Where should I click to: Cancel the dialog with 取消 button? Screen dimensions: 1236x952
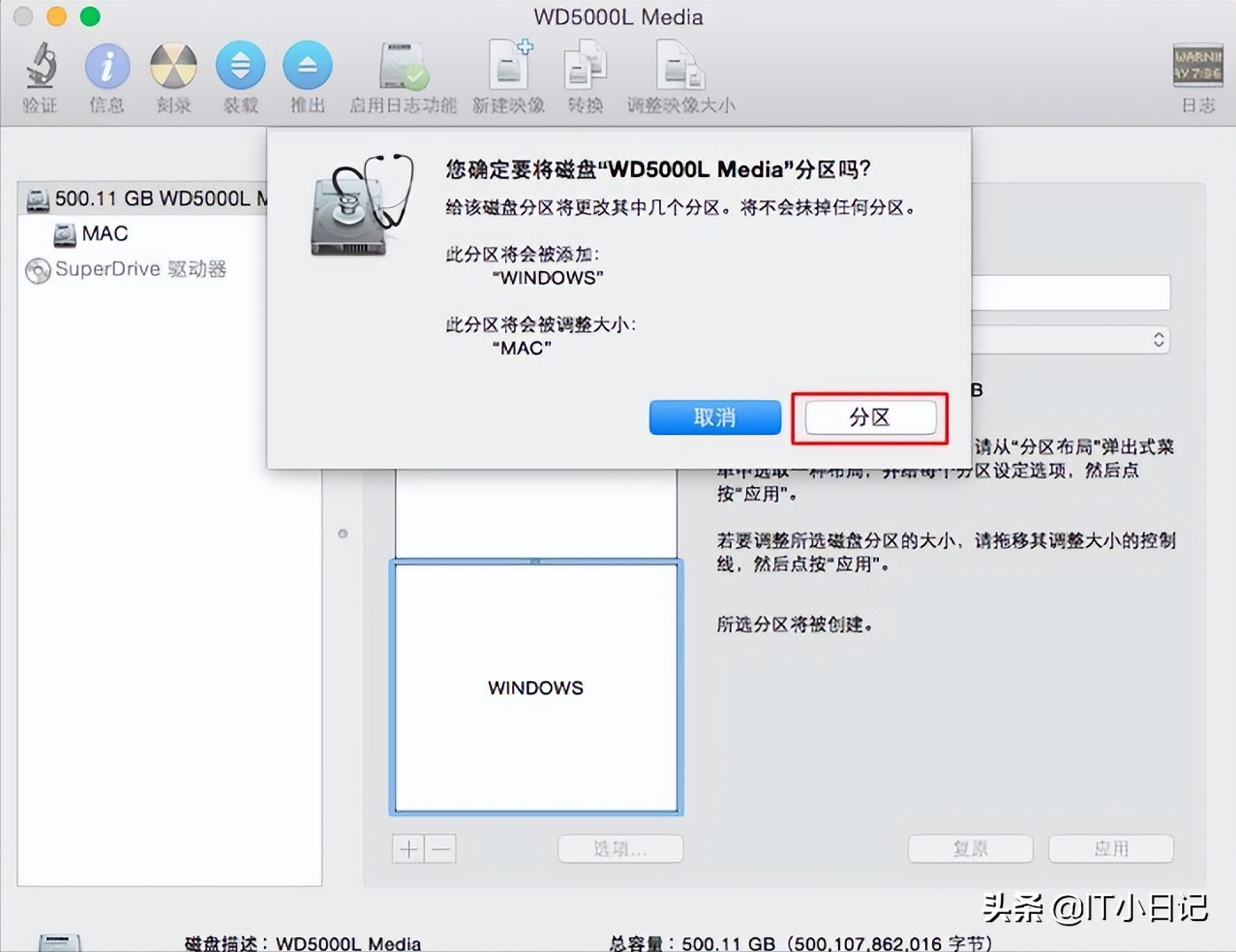pyautogui.click(x=715, y=417)
